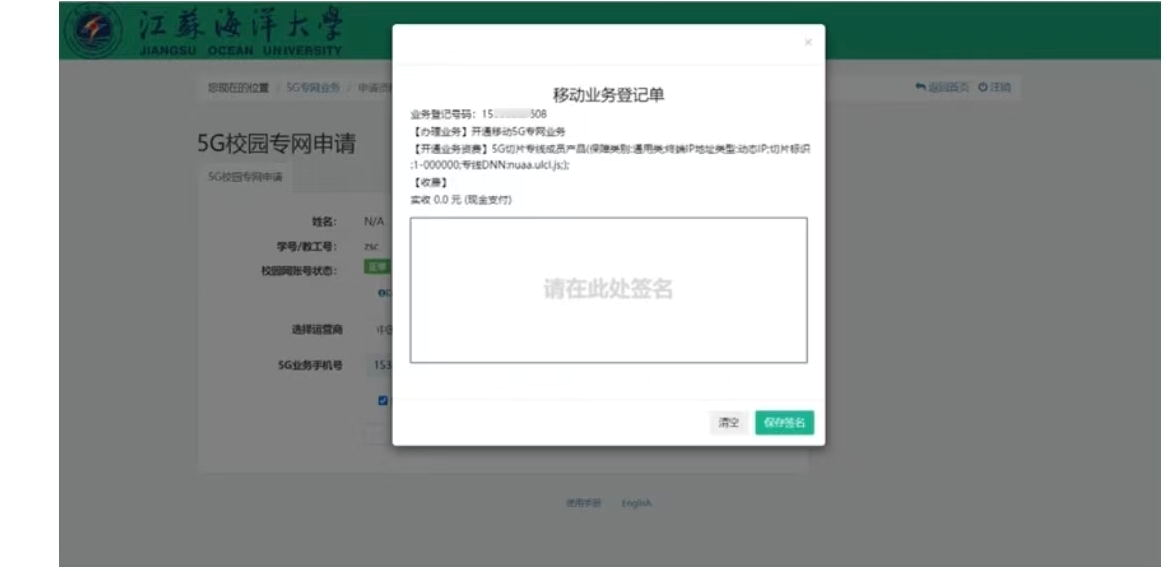This screenshot has height=578, width=1176.
Task: Go back via the 返回首页 arrow link
Action: [x=942, y=88]
